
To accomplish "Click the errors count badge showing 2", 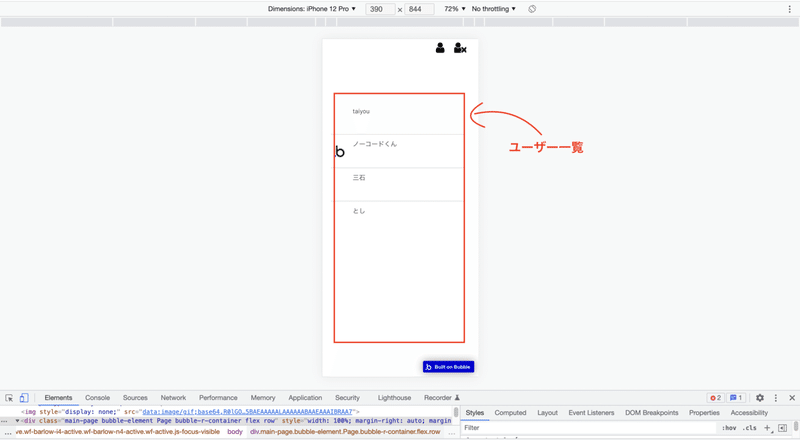I will pyautogui.click(x=716, y=398).
